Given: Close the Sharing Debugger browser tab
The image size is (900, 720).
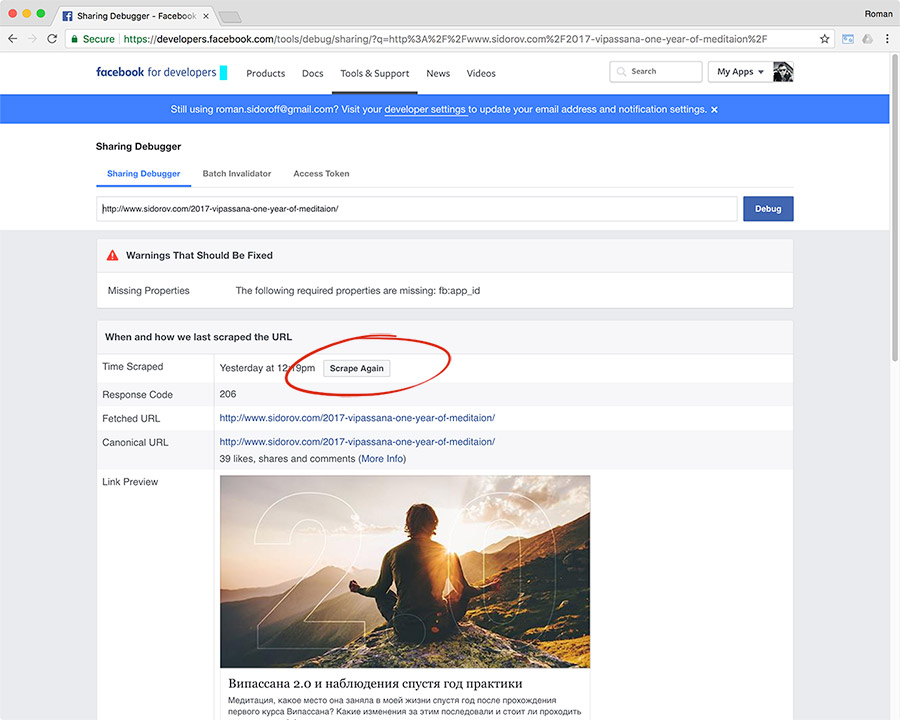Looking at the screenshot, I should pyautogui.click(x=205, y=16).
